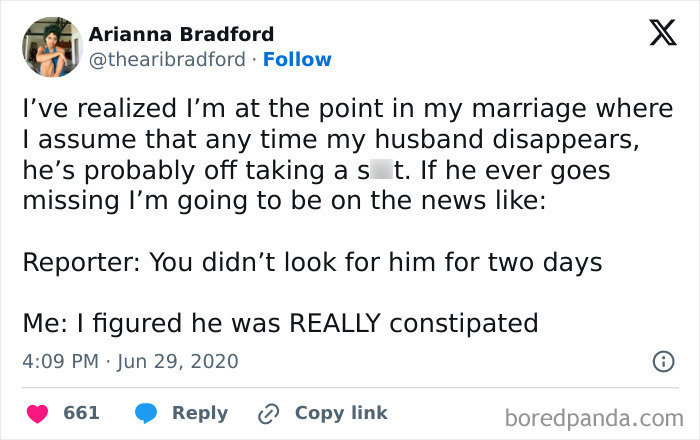Click the word REALLY in the tweet
The height and width of the screenshot is (440, 700).
338,324
